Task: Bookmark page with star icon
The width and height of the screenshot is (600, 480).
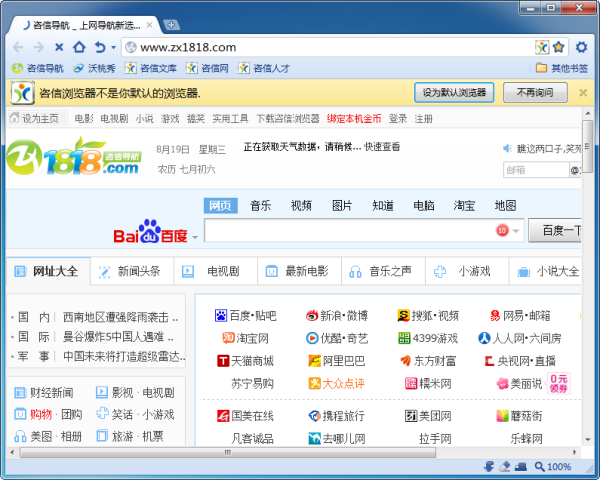Action: click(559, 47)
